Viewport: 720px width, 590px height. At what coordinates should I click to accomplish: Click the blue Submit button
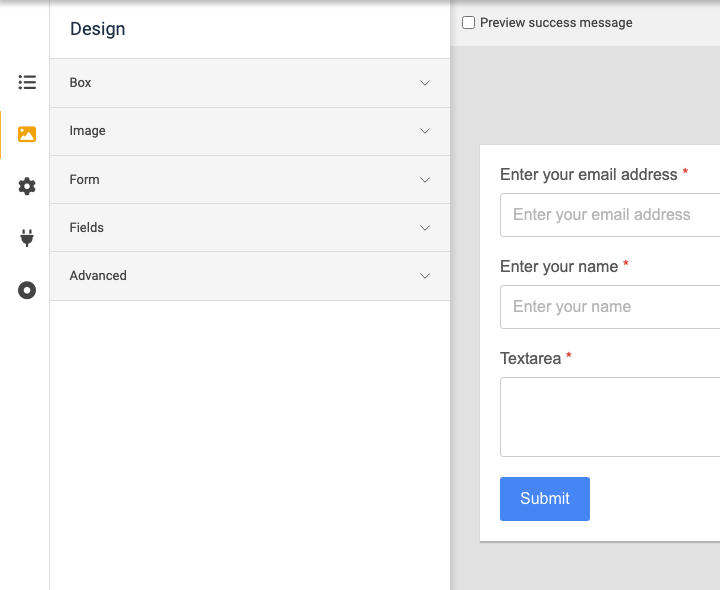[x=545, y=499]
